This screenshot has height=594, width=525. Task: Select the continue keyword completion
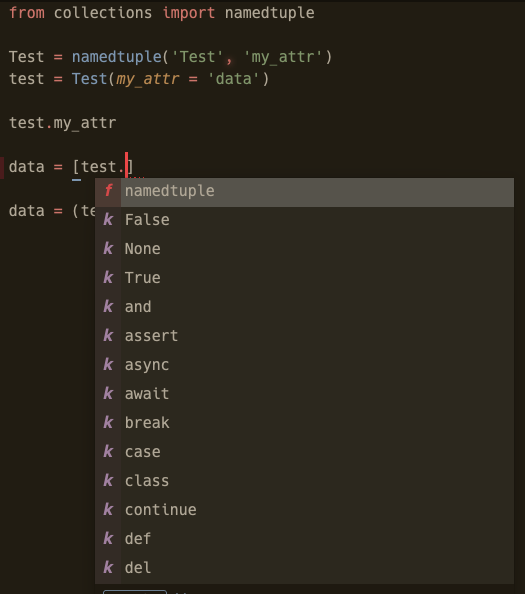304,510
